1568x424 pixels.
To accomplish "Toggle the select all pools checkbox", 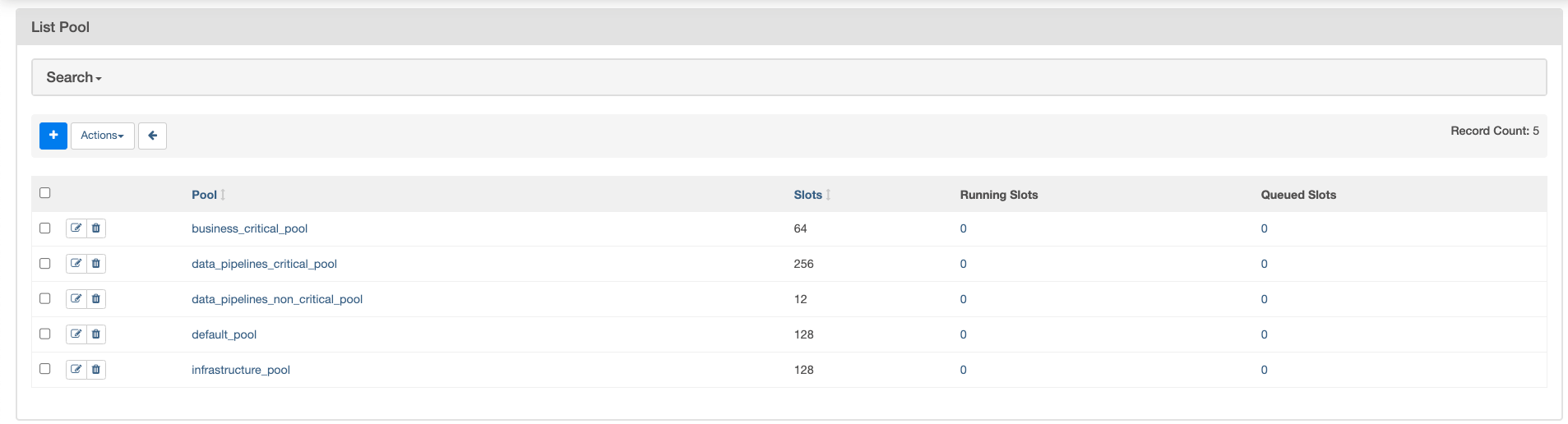I will pyautogui.click(x=45, y=193).
